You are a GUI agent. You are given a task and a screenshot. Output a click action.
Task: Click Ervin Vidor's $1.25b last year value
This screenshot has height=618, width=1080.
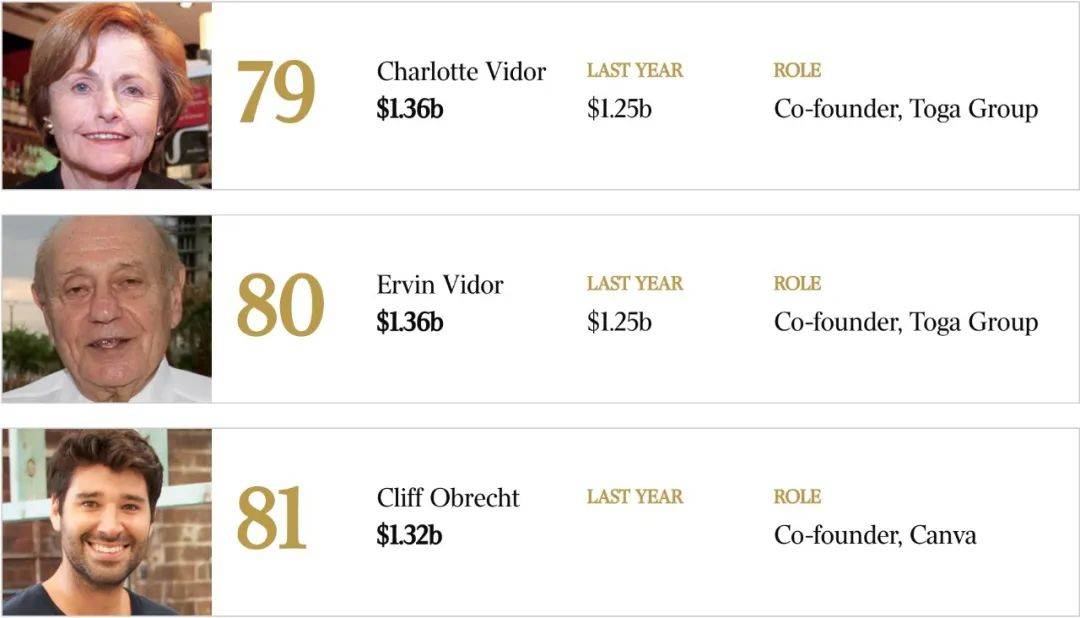pyautogui.click(x=619, y=322)
